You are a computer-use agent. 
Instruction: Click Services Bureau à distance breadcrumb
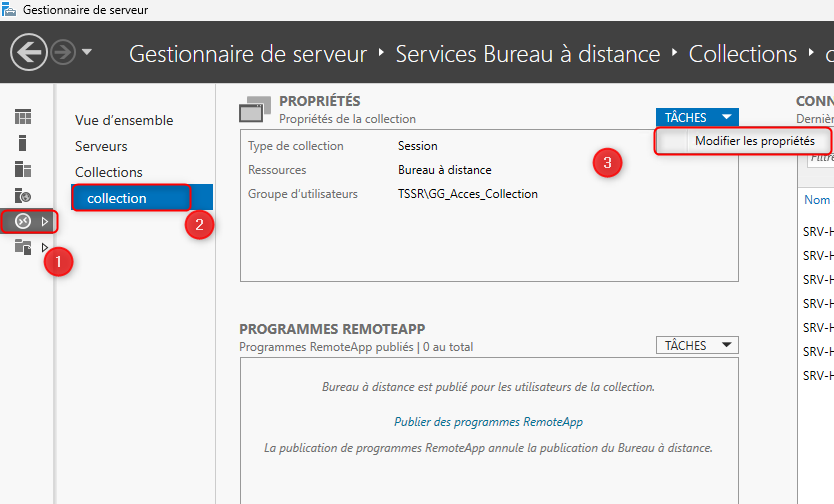coord(527,54)
